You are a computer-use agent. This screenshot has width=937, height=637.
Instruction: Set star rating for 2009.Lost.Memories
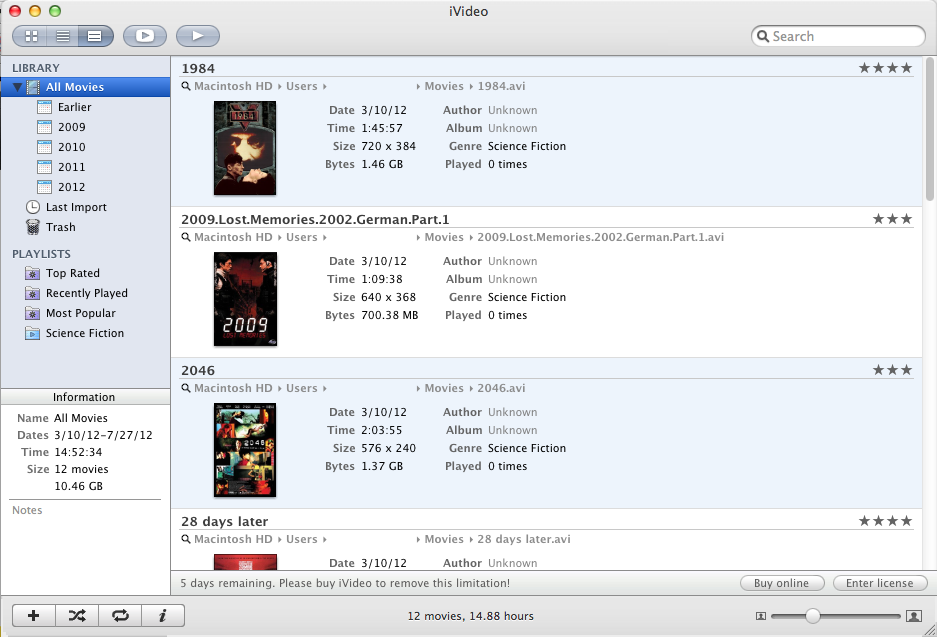[x=892, y=219]
